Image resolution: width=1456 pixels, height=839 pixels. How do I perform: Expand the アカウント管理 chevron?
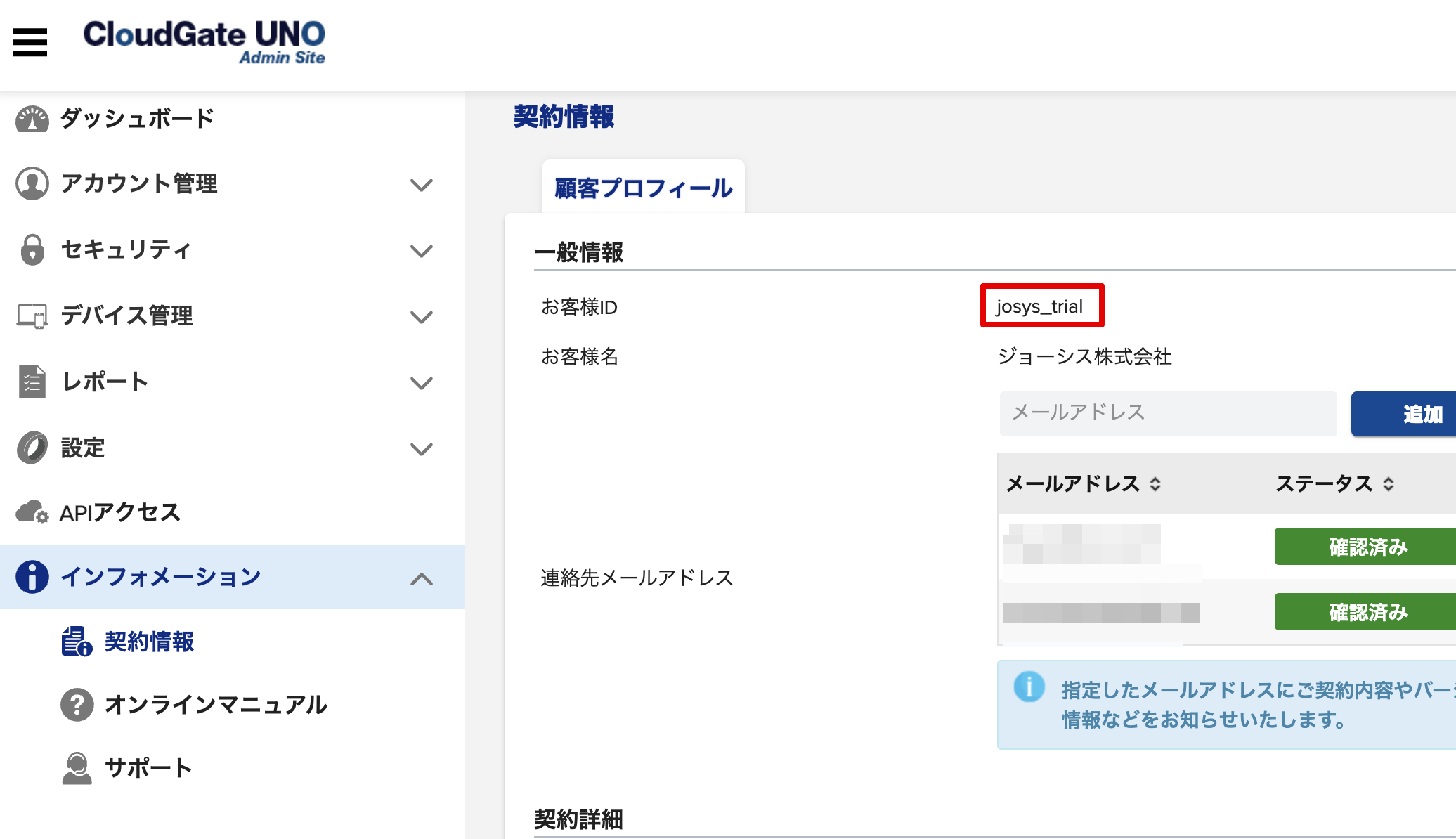click(x=421, y=185)
